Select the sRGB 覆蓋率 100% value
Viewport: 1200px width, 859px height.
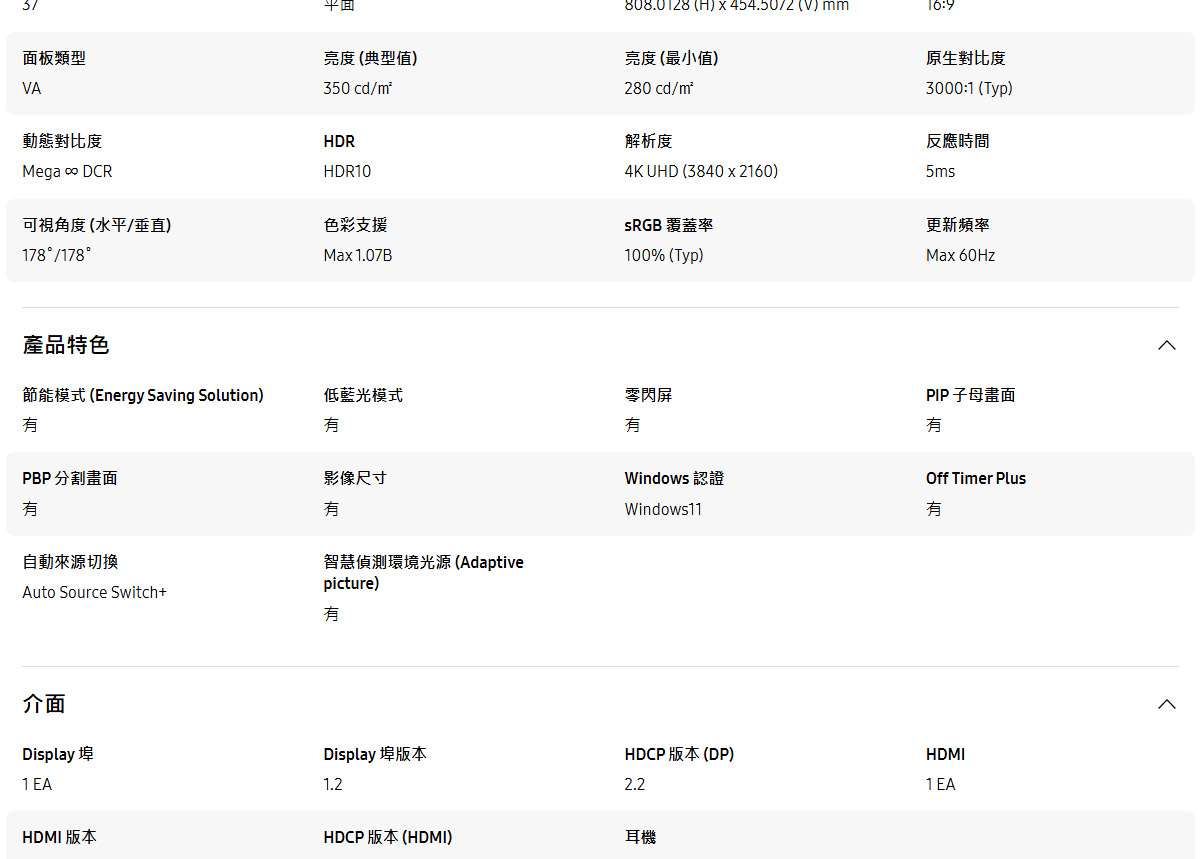tap(663, 254)
